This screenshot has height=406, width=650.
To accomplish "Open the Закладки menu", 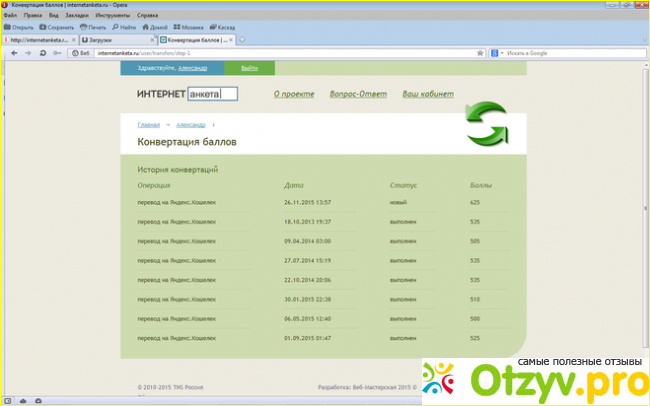I will (x=73, y=16).
